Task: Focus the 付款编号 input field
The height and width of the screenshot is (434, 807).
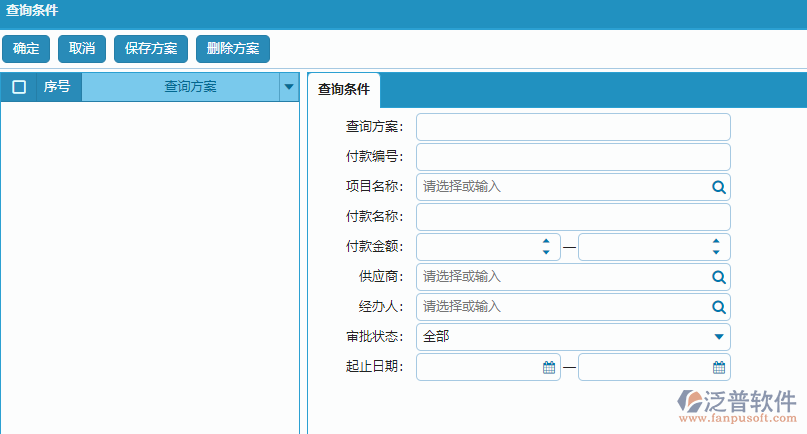Action: point(573,157)
